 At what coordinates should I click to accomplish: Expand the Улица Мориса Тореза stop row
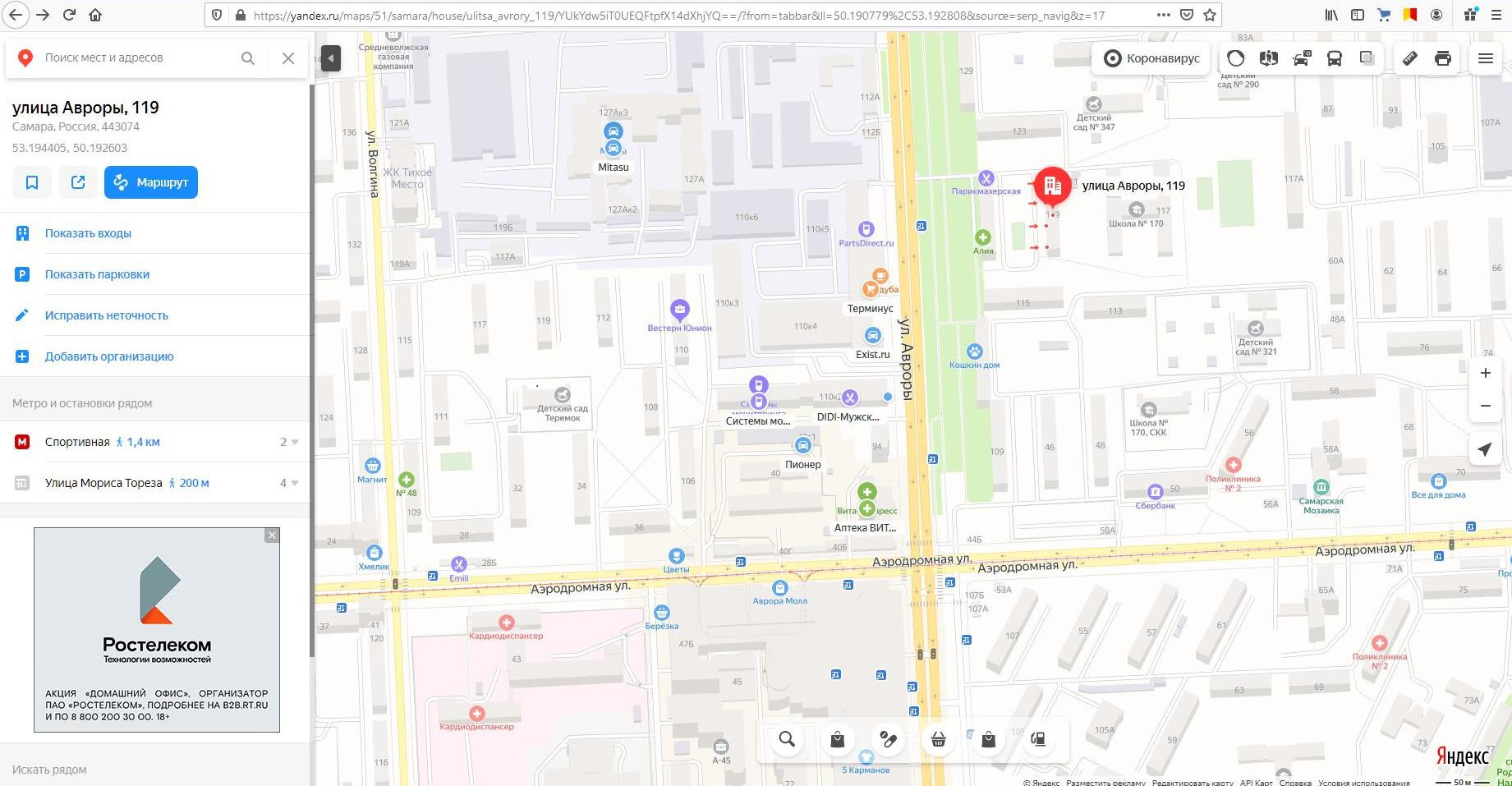pos(155,483)
